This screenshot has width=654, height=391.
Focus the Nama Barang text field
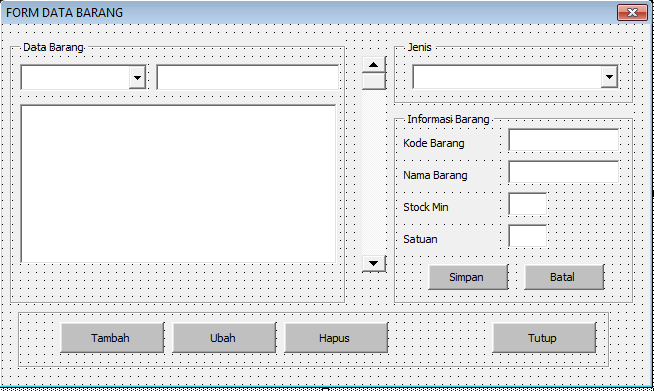tap(563, 172)
